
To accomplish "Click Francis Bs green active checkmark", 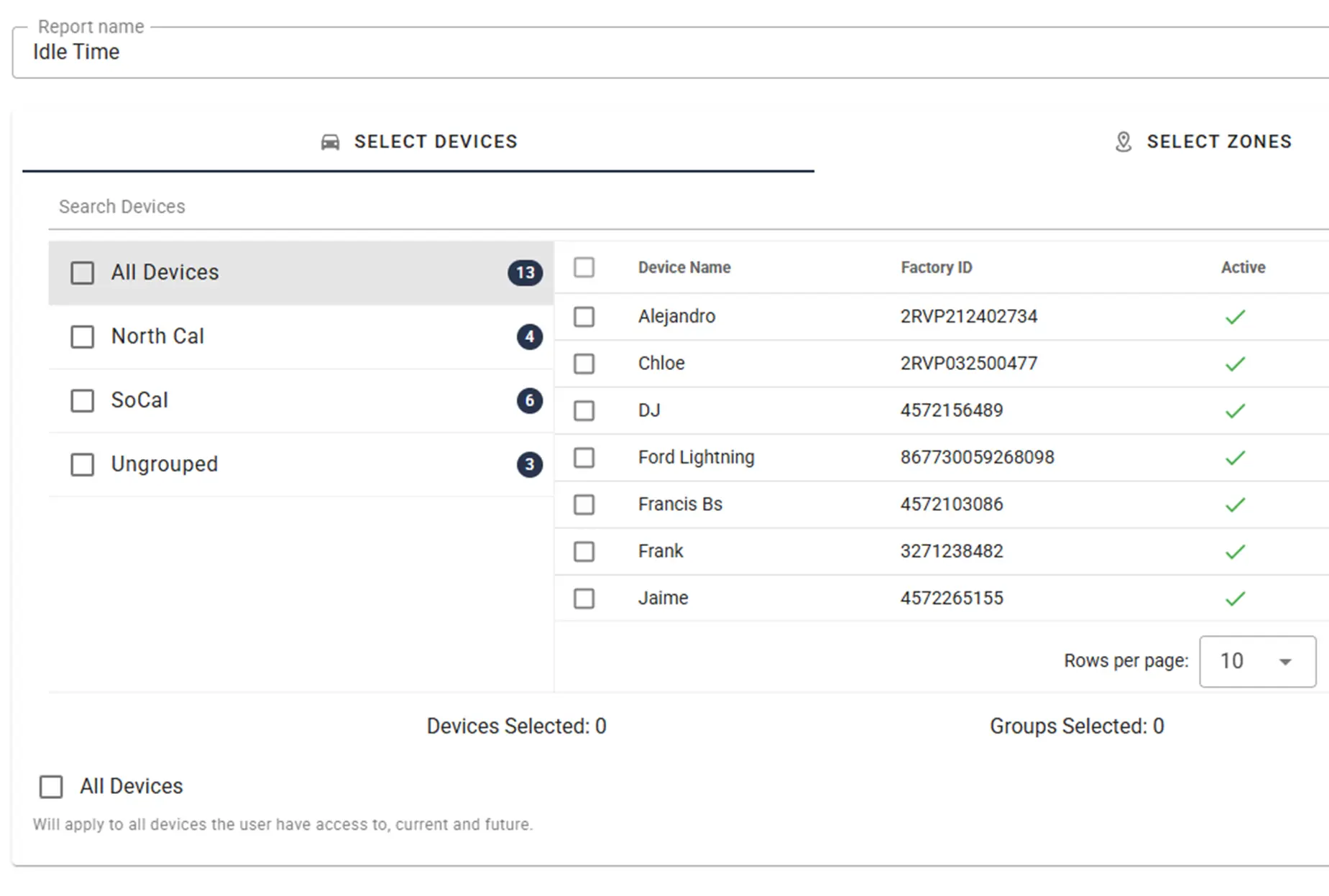I will [x=1235, y=505].
